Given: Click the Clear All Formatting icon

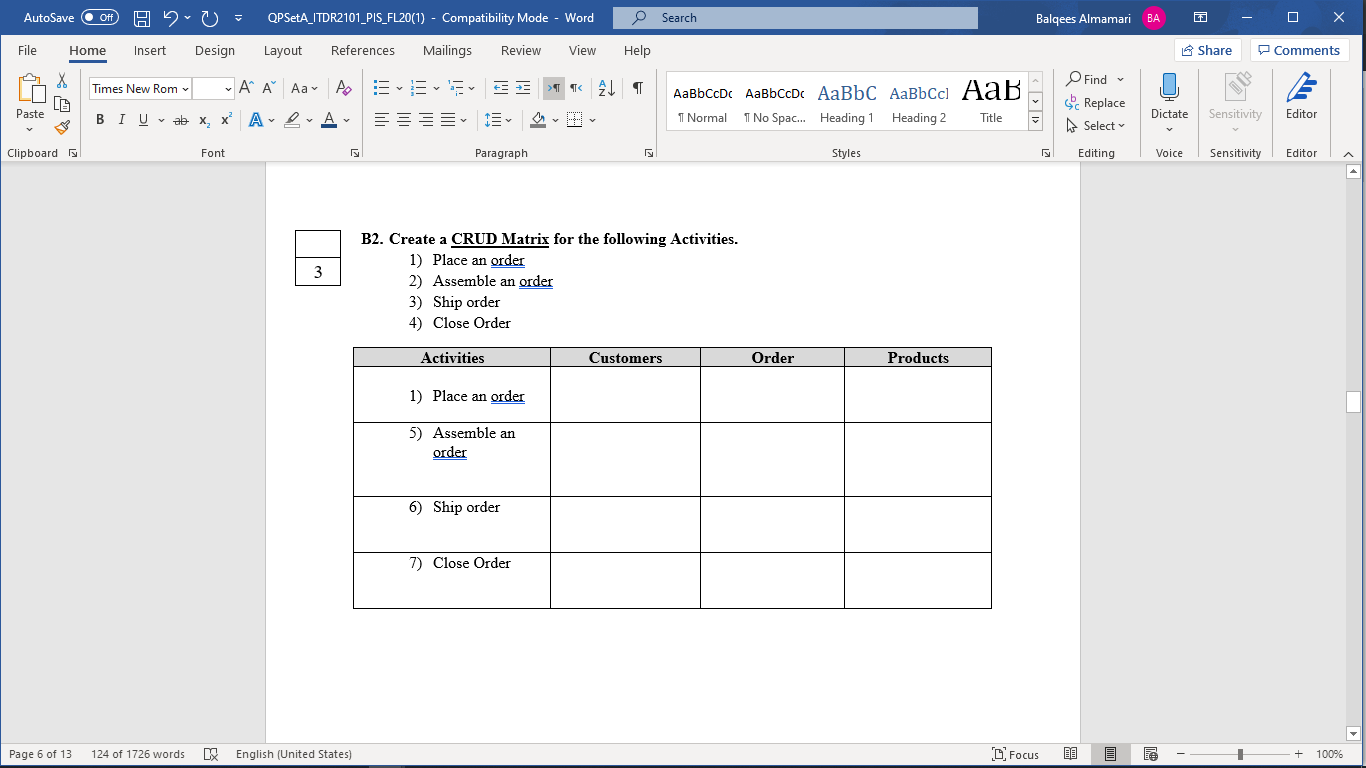Looking at the screenshot, I should point(343,88).
